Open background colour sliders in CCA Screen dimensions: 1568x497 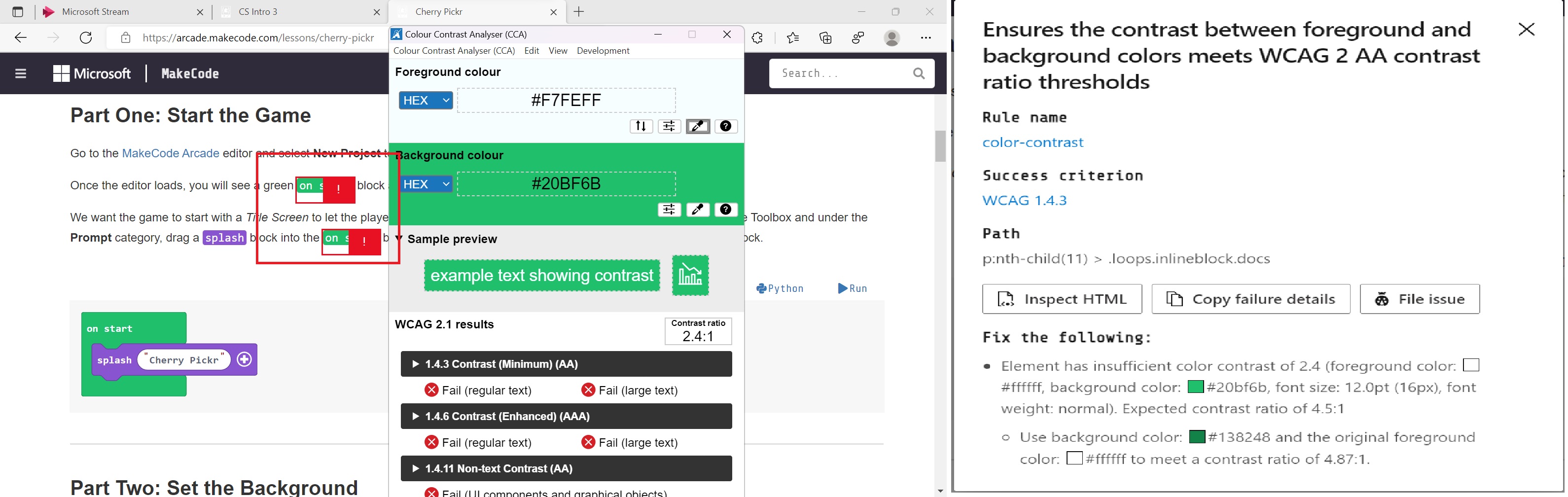click(669, 209)
